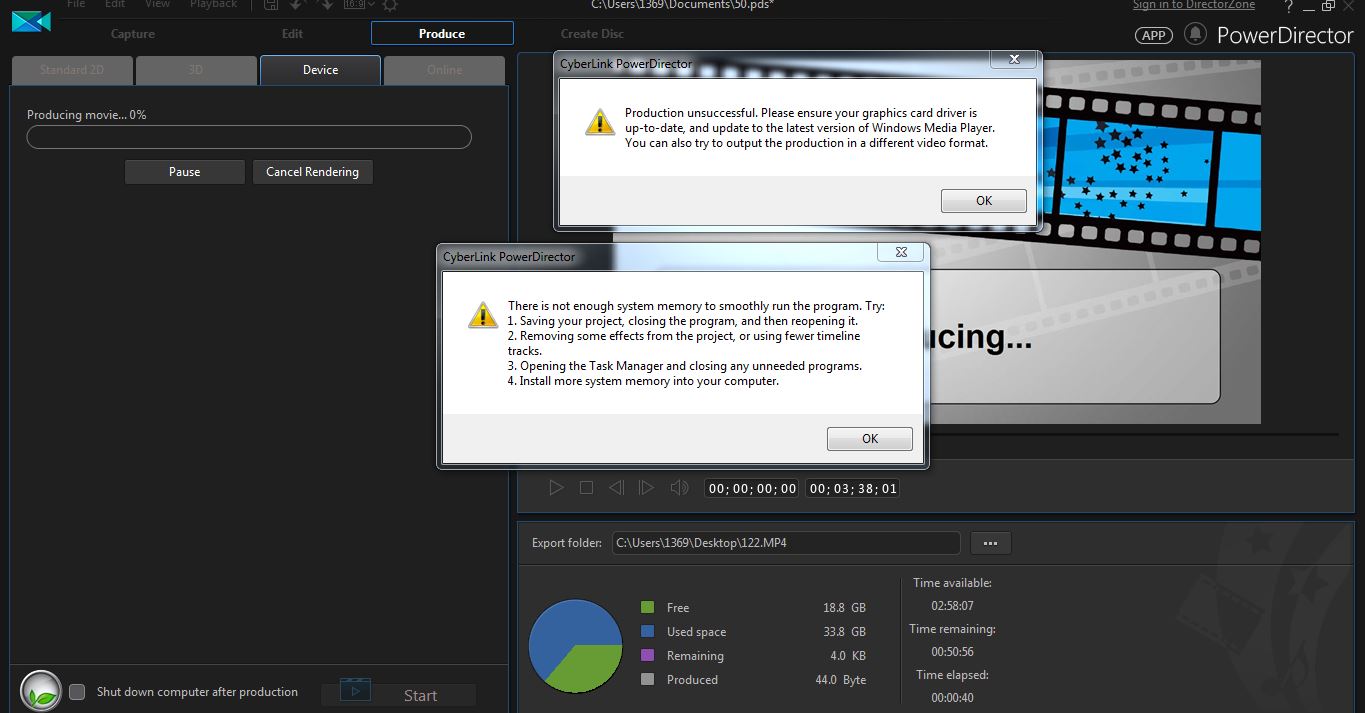Open the Edit menu in the menu bar
1365x713 pixels.
(x=115, y=4)
